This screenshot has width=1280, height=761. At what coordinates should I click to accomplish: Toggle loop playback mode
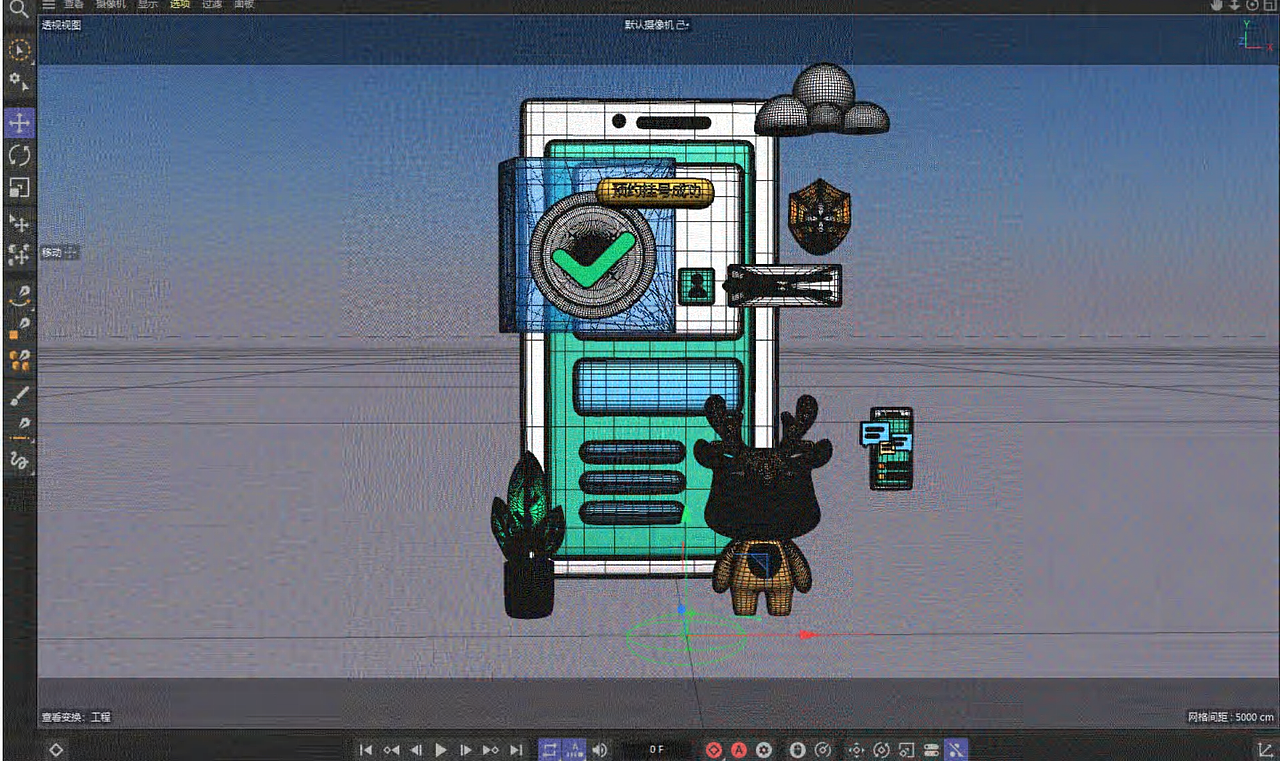pos(550,750)
